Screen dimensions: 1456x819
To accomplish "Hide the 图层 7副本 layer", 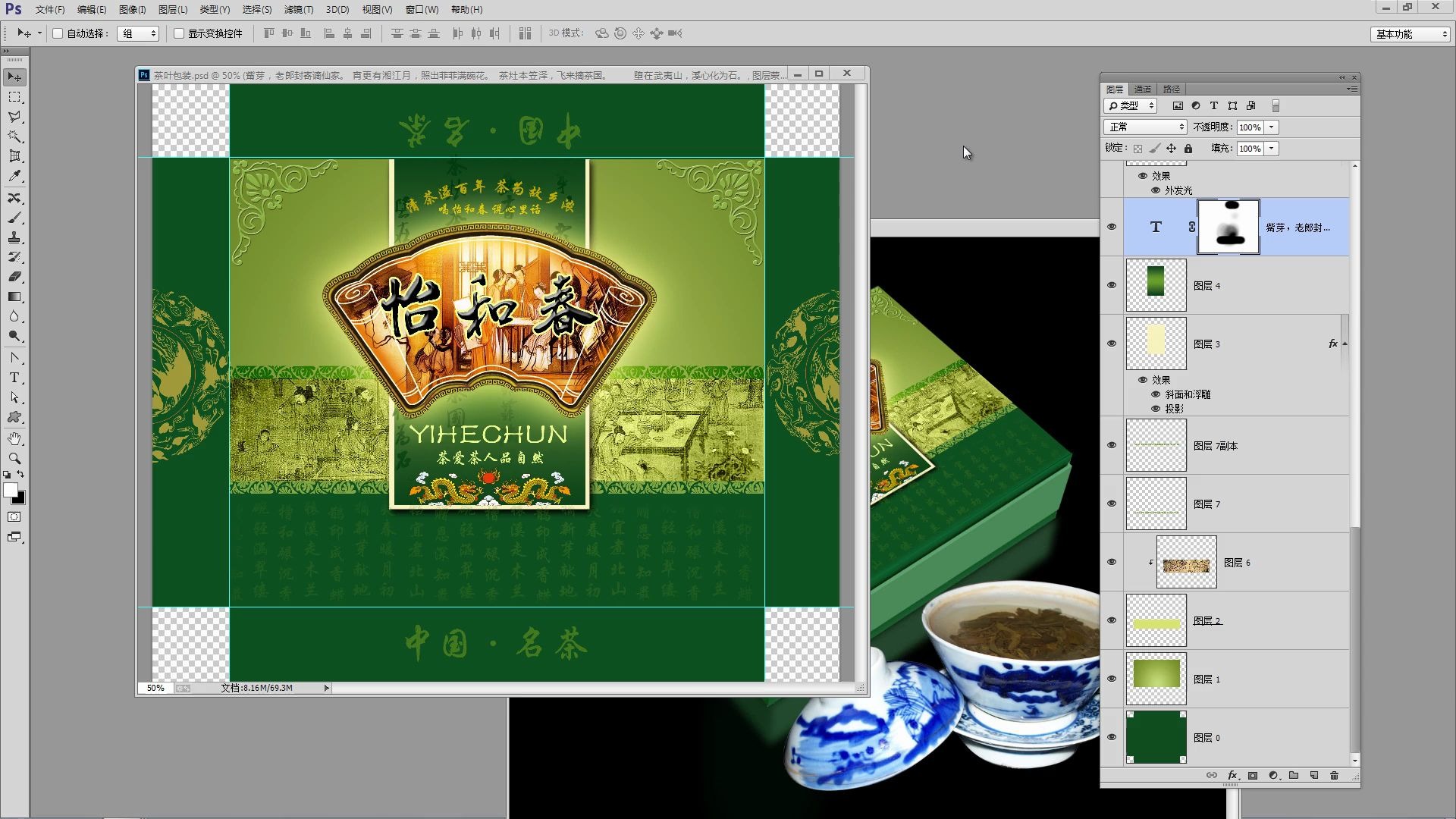I will point(1112,445).
